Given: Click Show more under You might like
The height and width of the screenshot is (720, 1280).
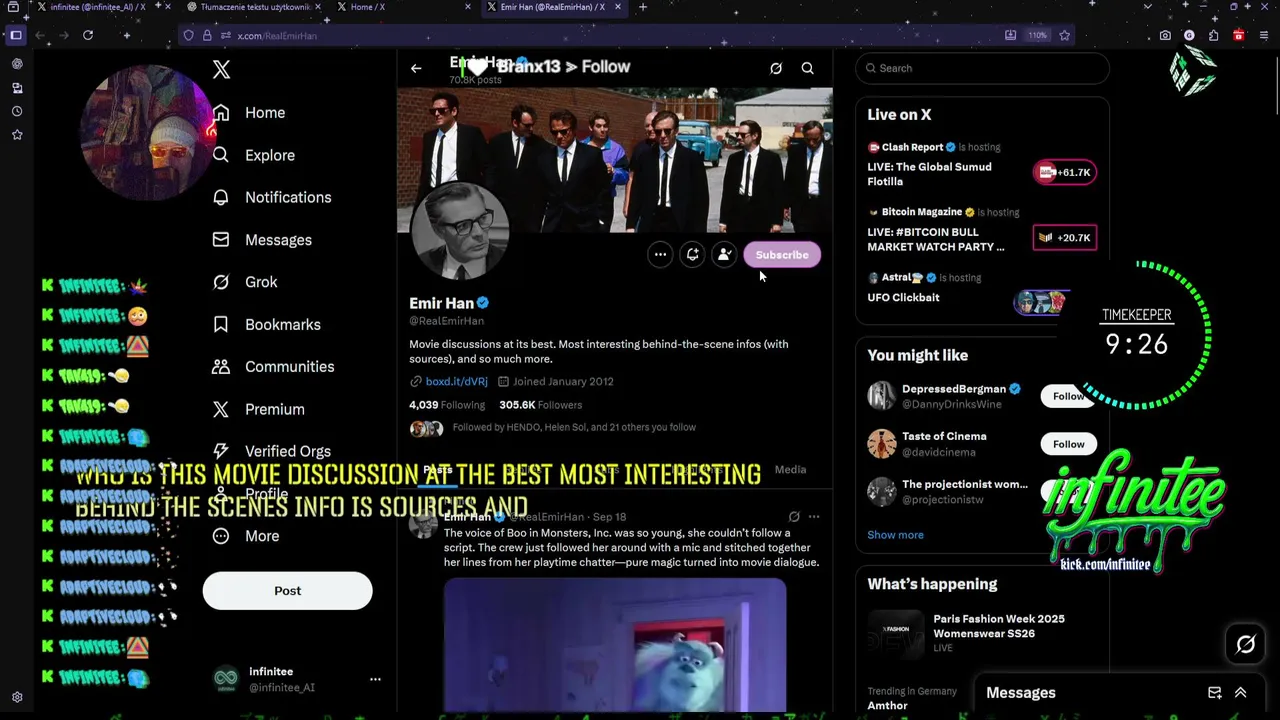Looking at the screenshot, I should click(895, 535).
